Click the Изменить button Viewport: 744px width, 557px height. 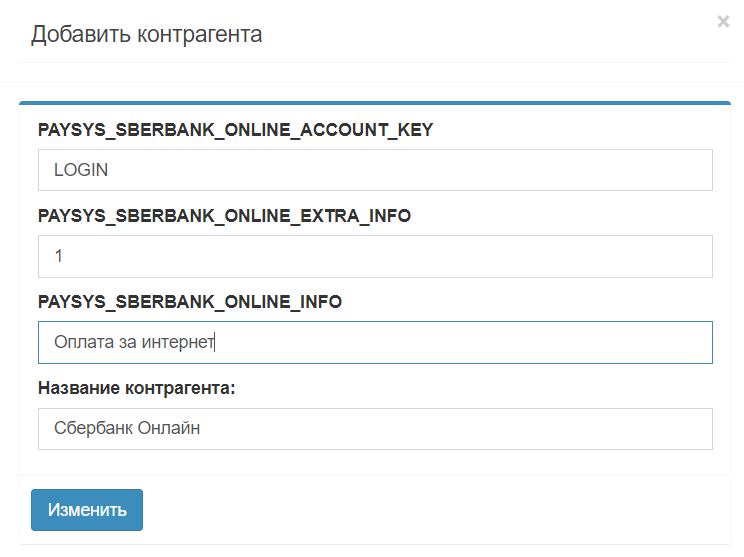87,510
